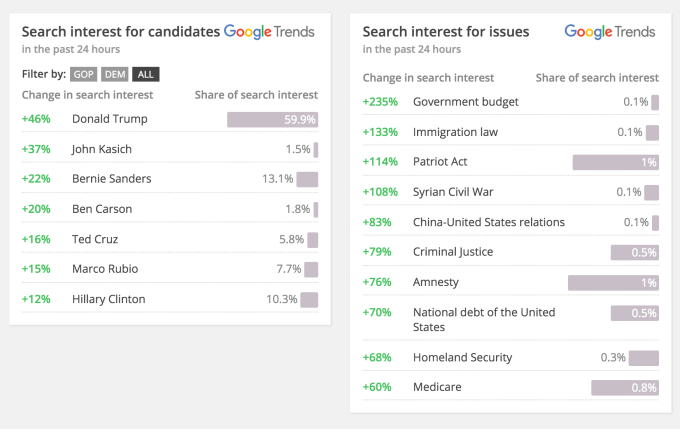Image resolution: width=680 pixels, height=429 pixels.
Task: Open the Patriot Act issue entry
Action: (440, 162)
